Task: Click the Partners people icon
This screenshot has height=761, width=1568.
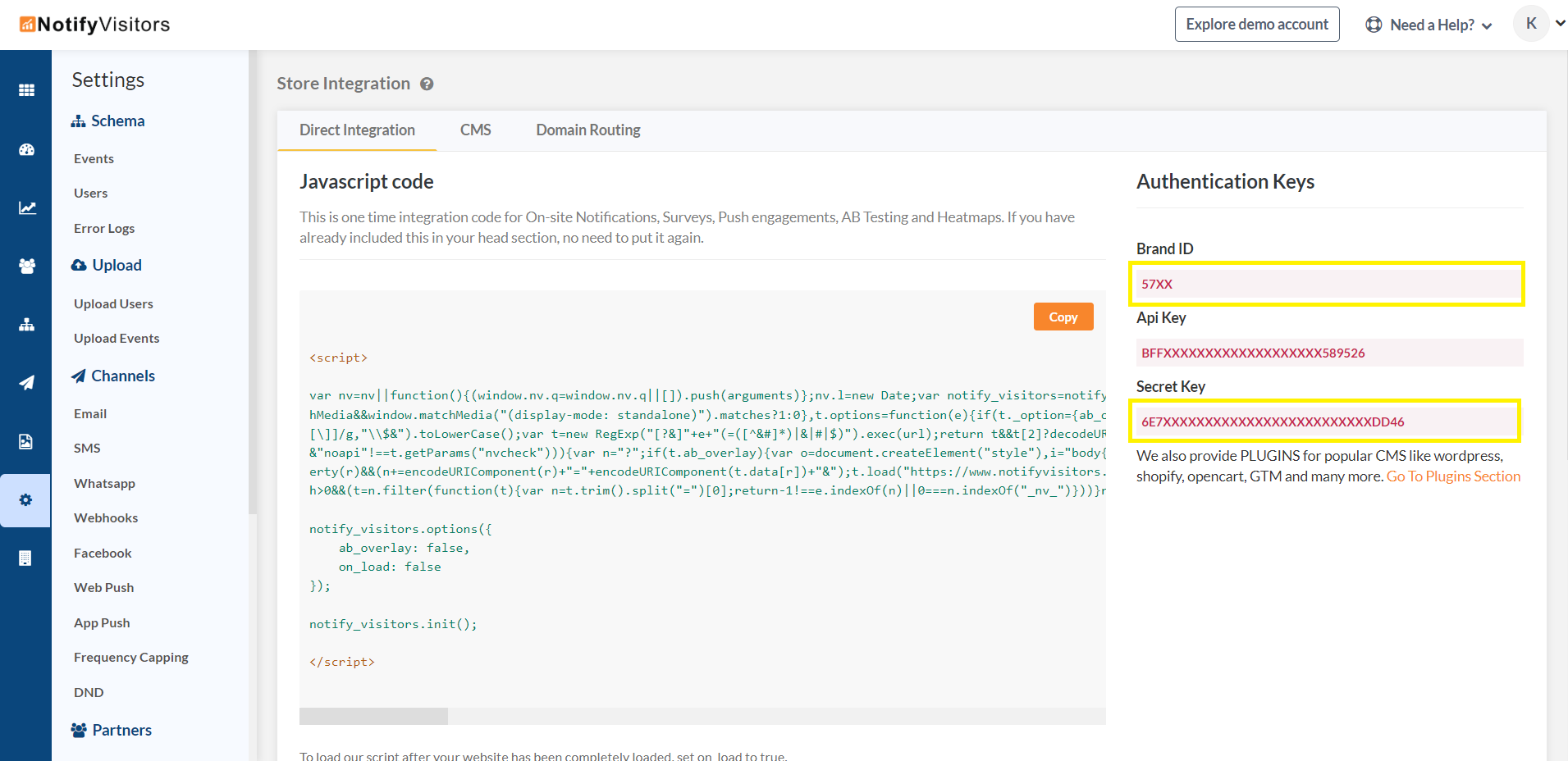Action: coord(79,731)
